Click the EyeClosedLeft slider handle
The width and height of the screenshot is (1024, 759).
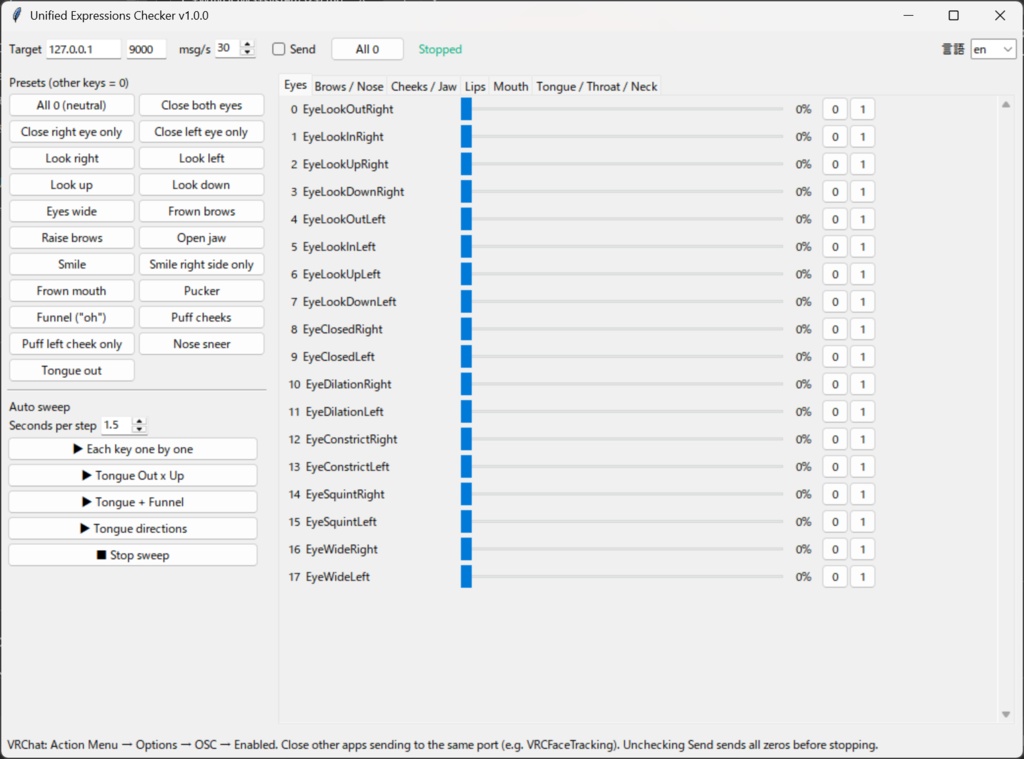[466, 357]
